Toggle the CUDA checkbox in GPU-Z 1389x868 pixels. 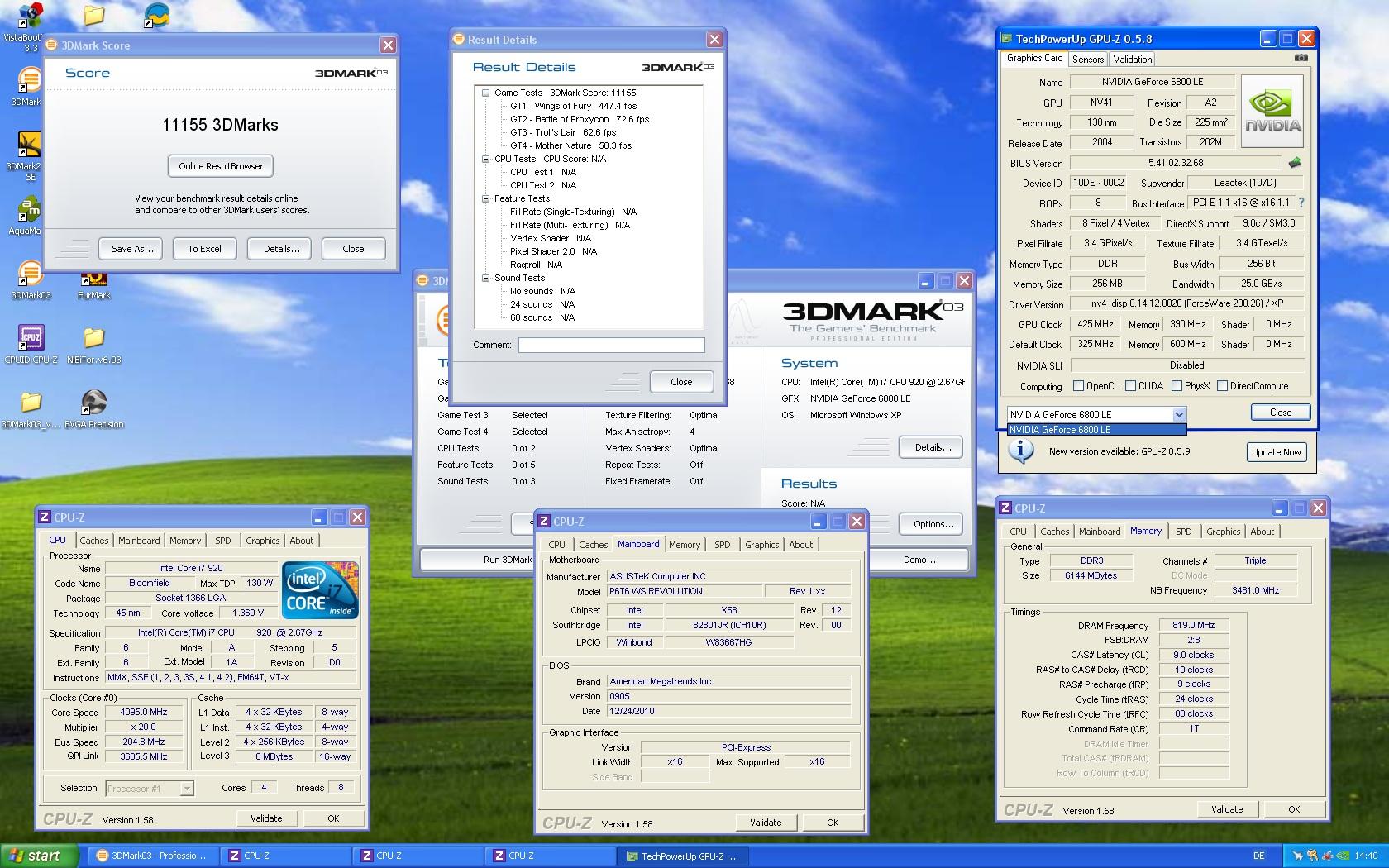point(1130,386)
